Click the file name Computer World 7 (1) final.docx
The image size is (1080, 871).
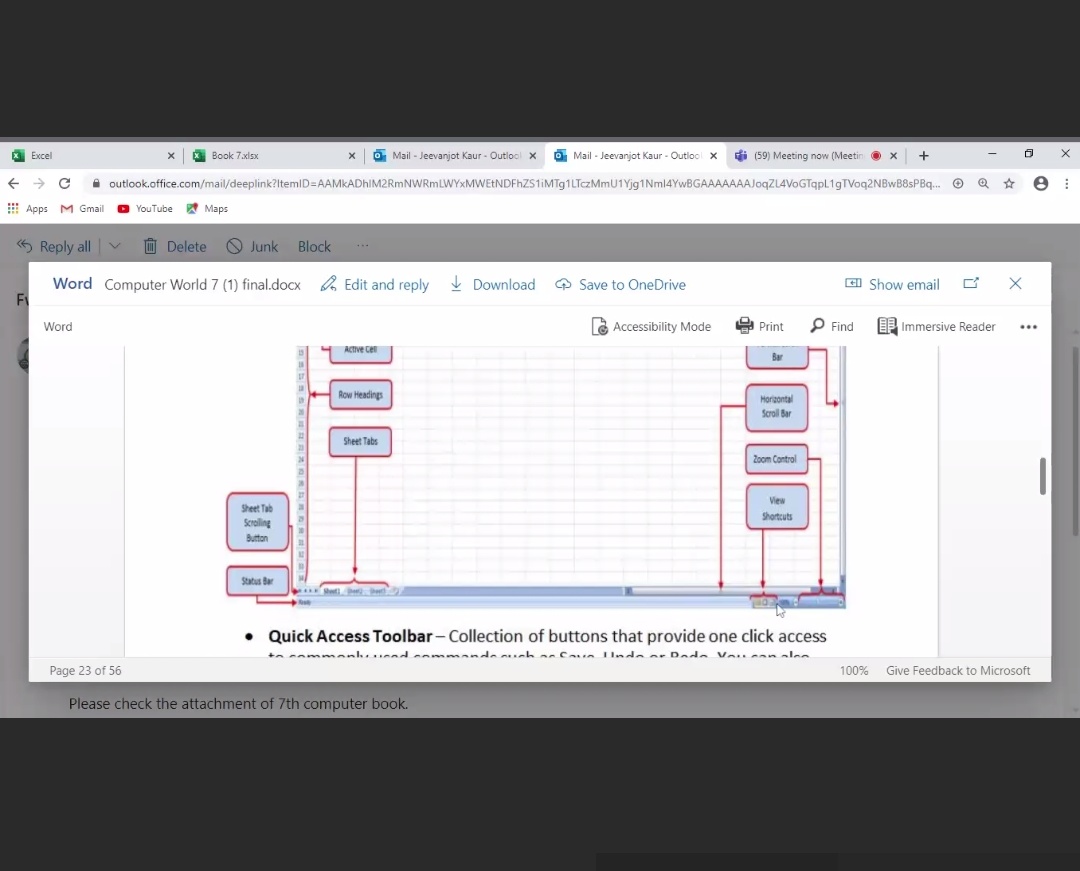pos(202,284)
